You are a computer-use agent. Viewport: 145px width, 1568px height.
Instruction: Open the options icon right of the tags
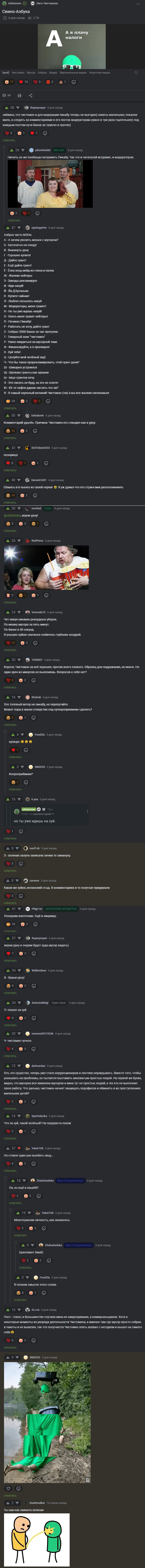(136, 72)
